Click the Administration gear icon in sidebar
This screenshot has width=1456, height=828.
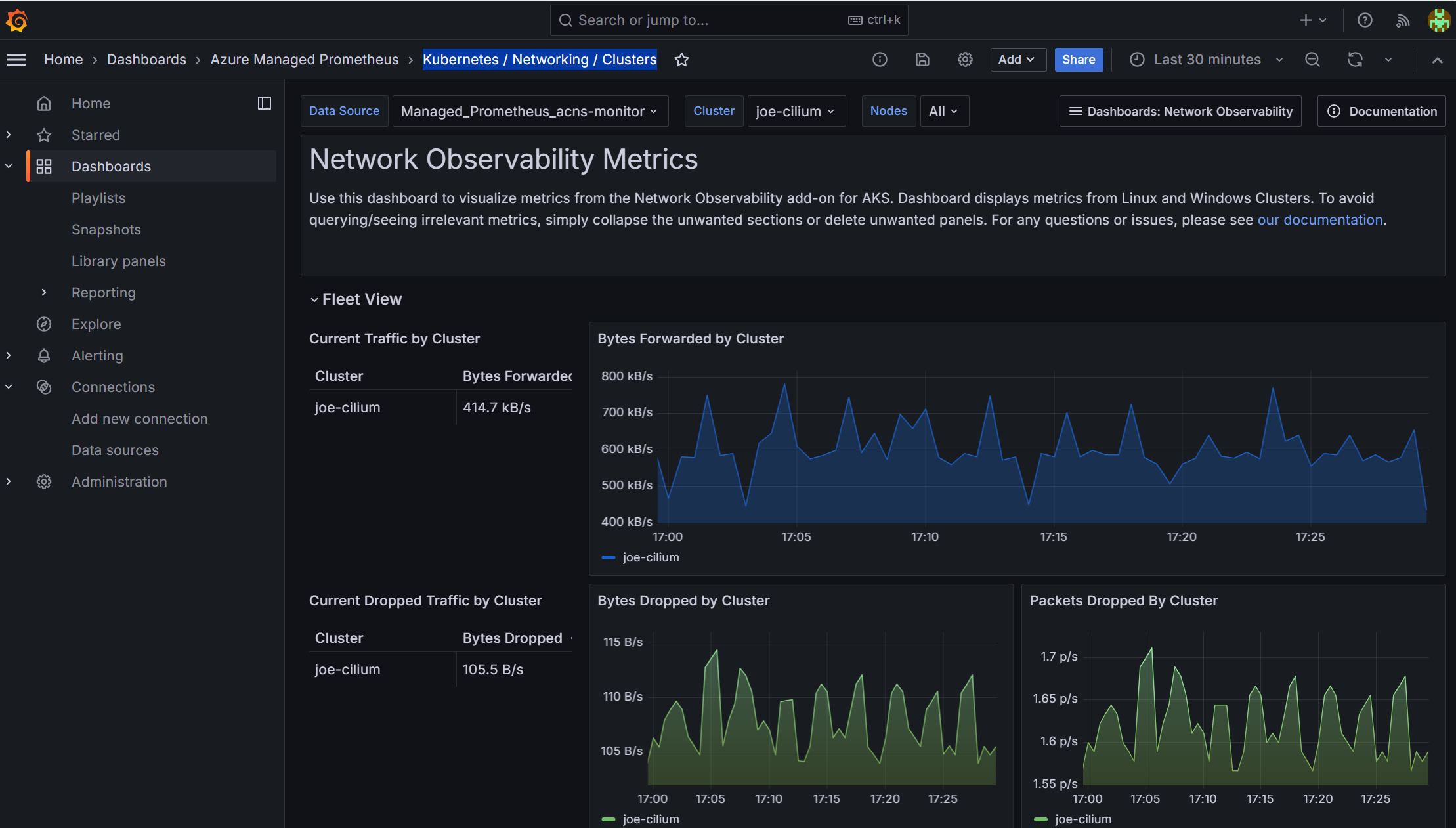coord(44,481)
